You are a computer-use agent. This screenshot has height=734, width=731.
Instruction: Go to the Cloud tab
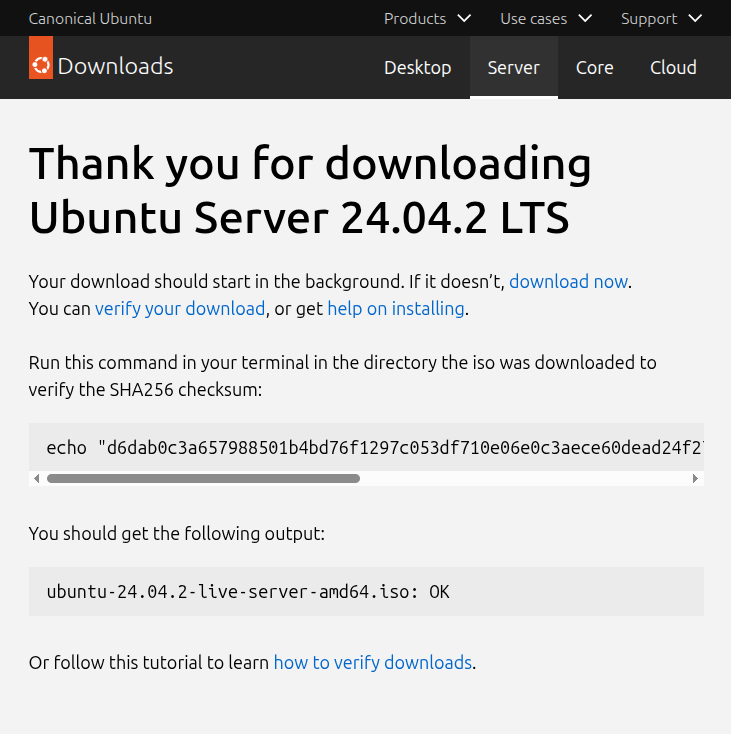(673, 68)
